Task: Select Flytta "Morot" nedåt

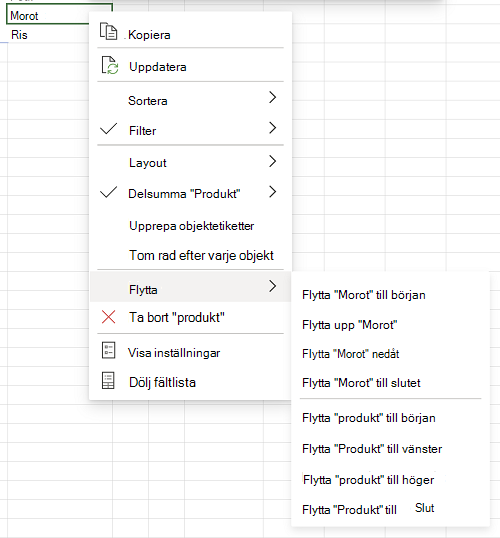Action: click(350, 354)
